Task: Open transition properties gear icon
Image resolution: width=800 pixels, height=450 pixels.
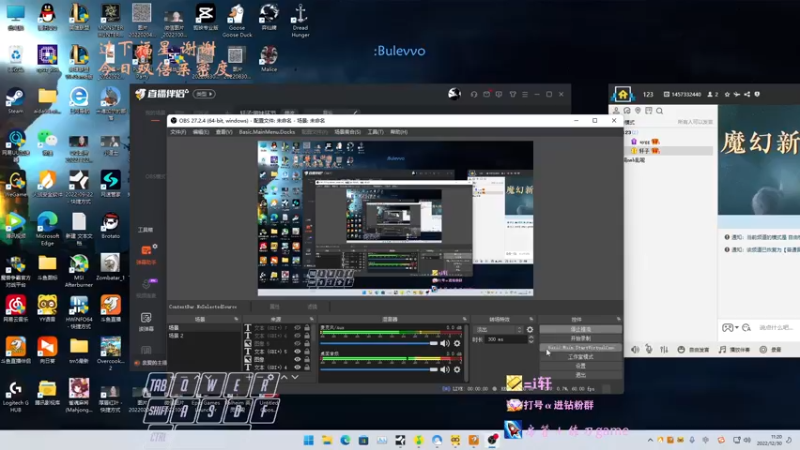Action: [530, 330]
